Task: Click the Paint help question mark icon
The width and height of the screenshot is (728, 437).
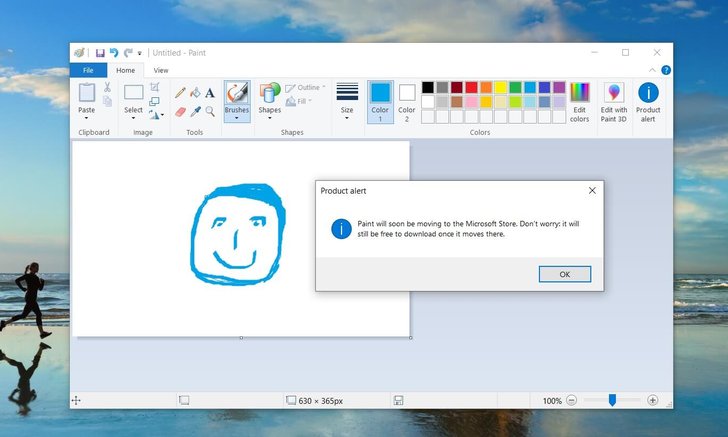Action: 666,70
